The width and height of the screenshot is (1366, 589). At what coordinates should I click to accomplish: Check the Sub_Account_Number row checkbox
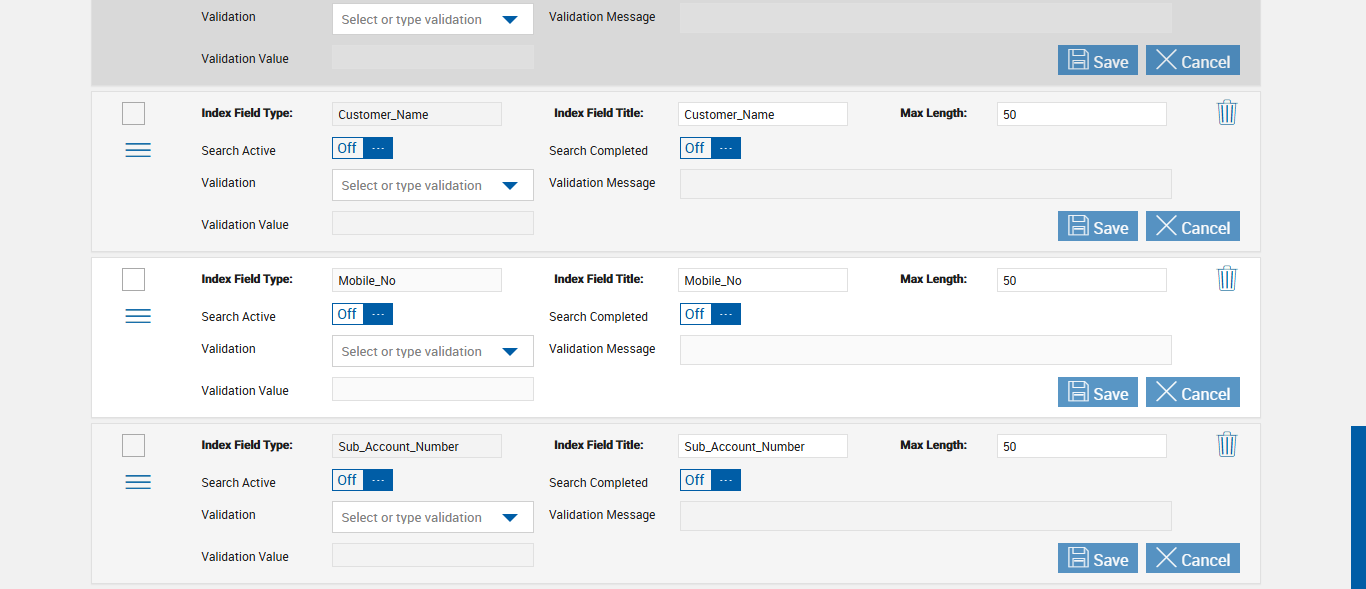[133, 446]
